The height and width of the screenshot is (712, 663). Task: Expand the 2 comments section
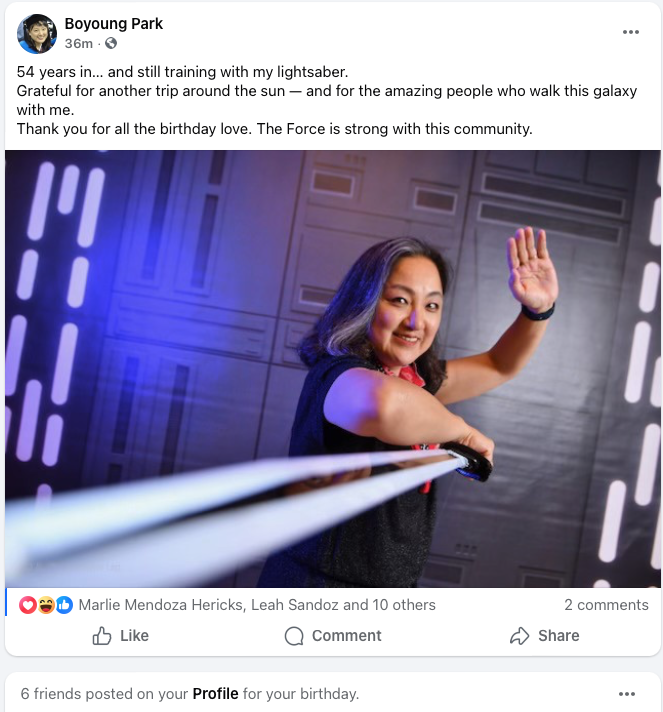606,605
